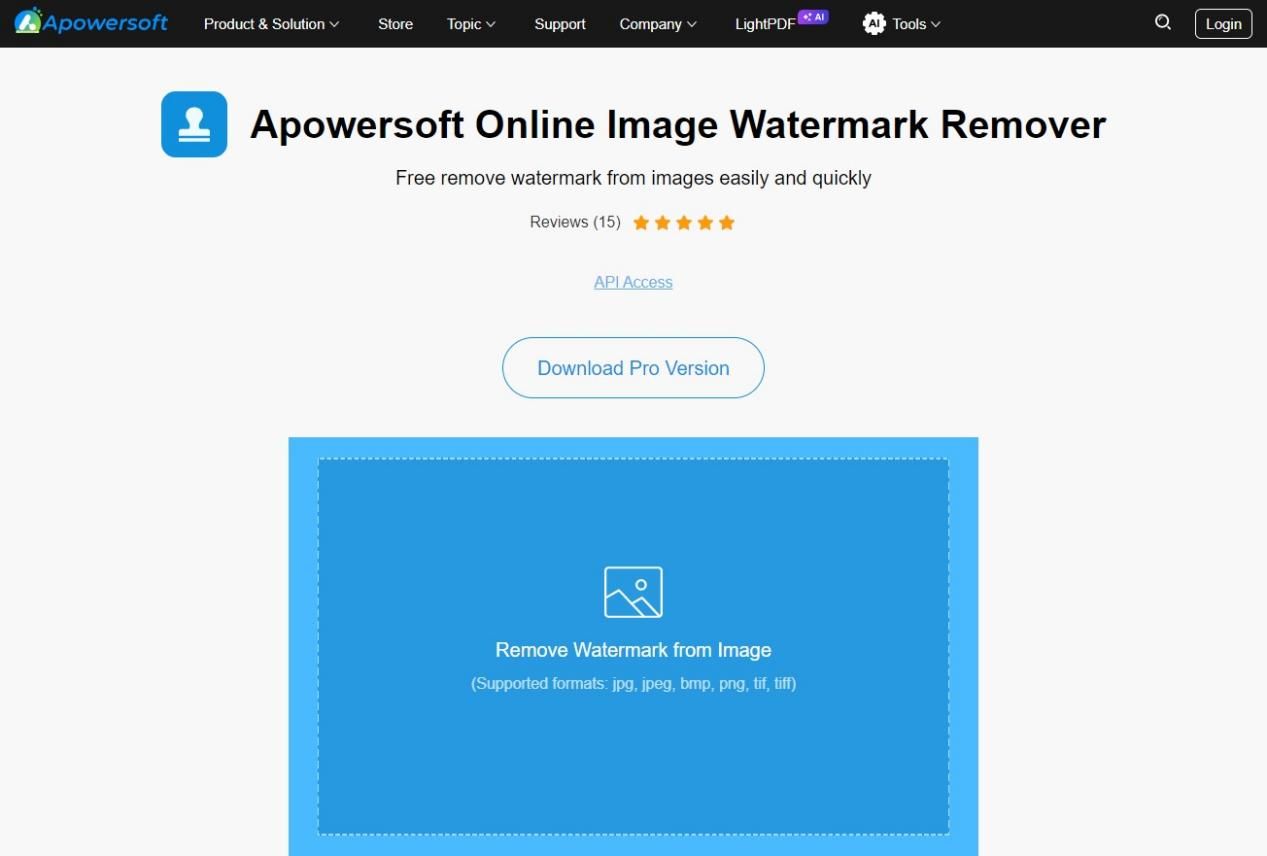The height and width of the screenshot is (856, 1267).
Task: Expand the Company dropdown menu
Action: point(658,24)
